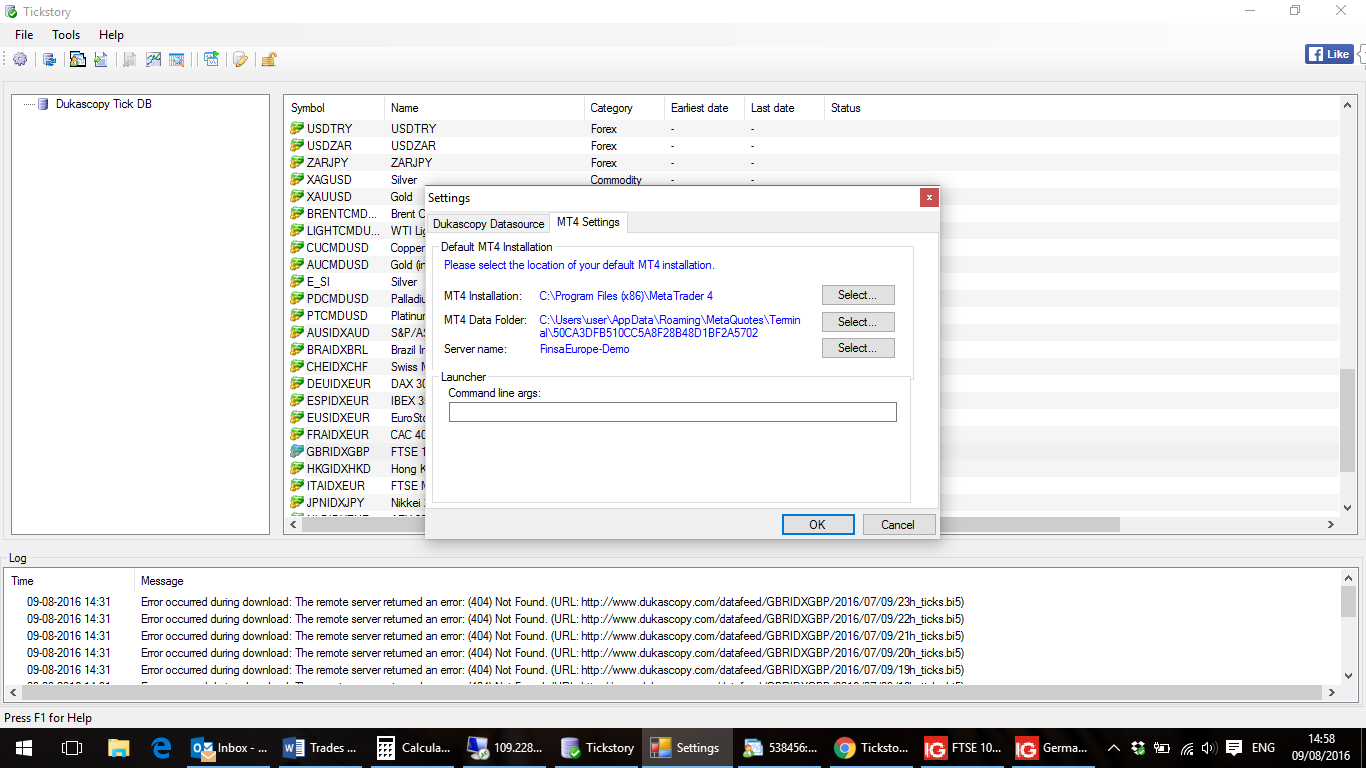Open the Windows Start menu

[23, 747]
